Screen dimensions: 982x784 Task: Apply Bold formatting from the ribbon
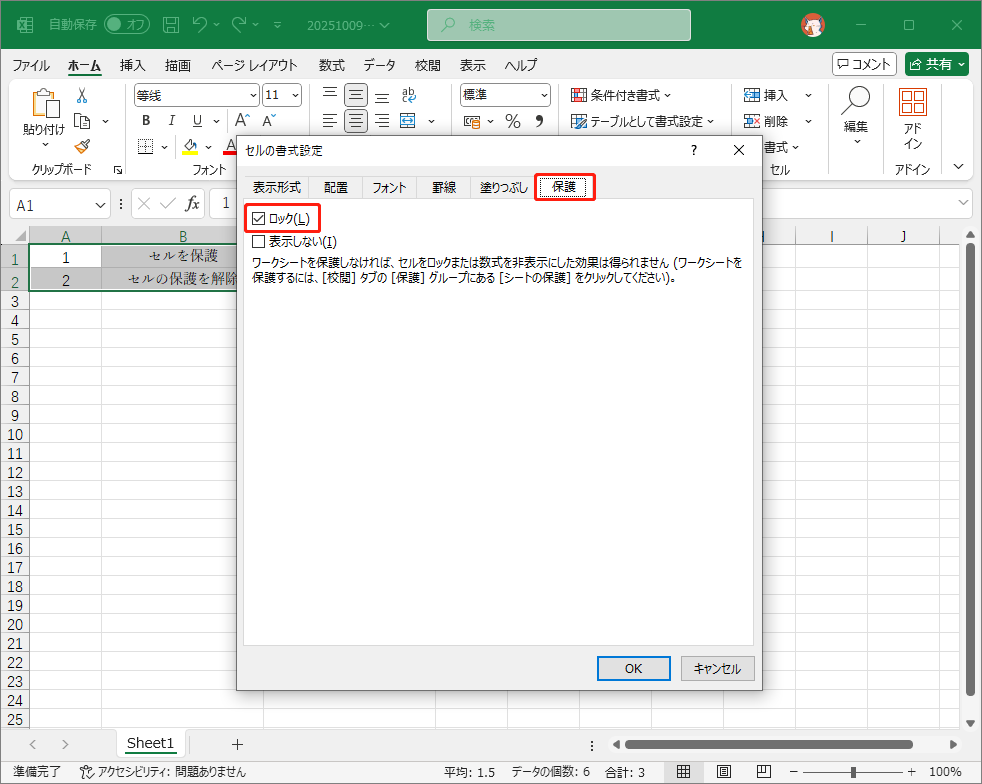point(146,121)
